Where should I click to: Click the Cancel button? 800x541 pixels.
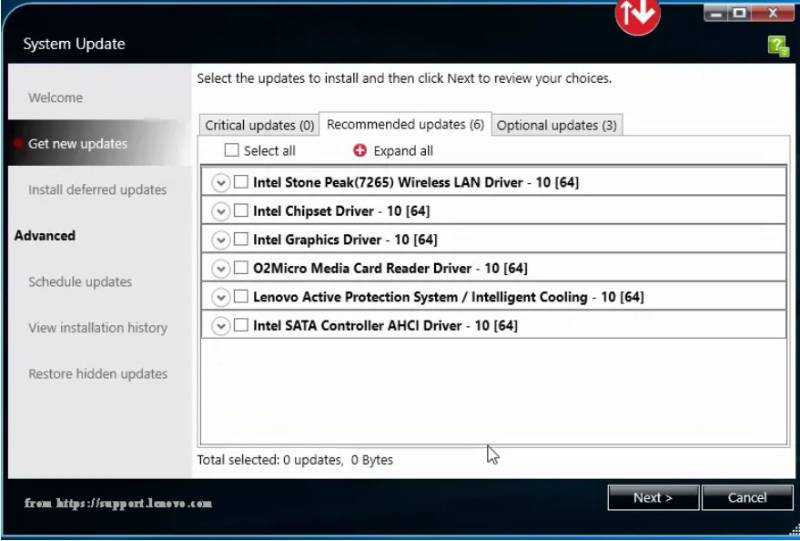point(747,497)
